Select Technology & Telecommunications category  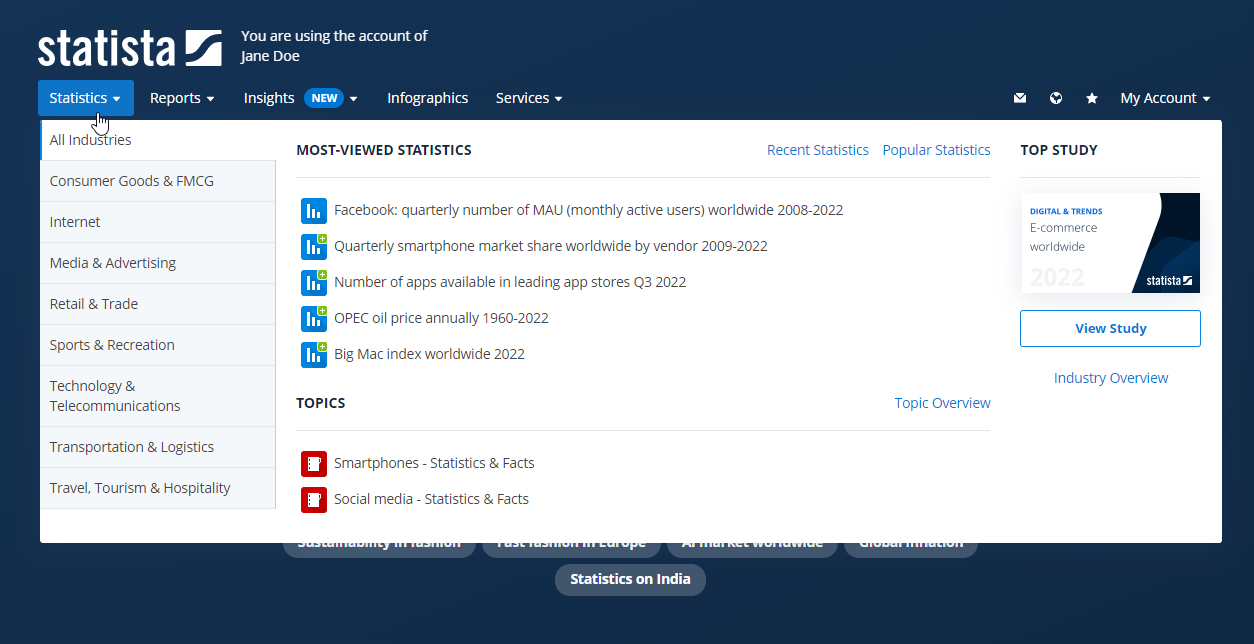158,396
